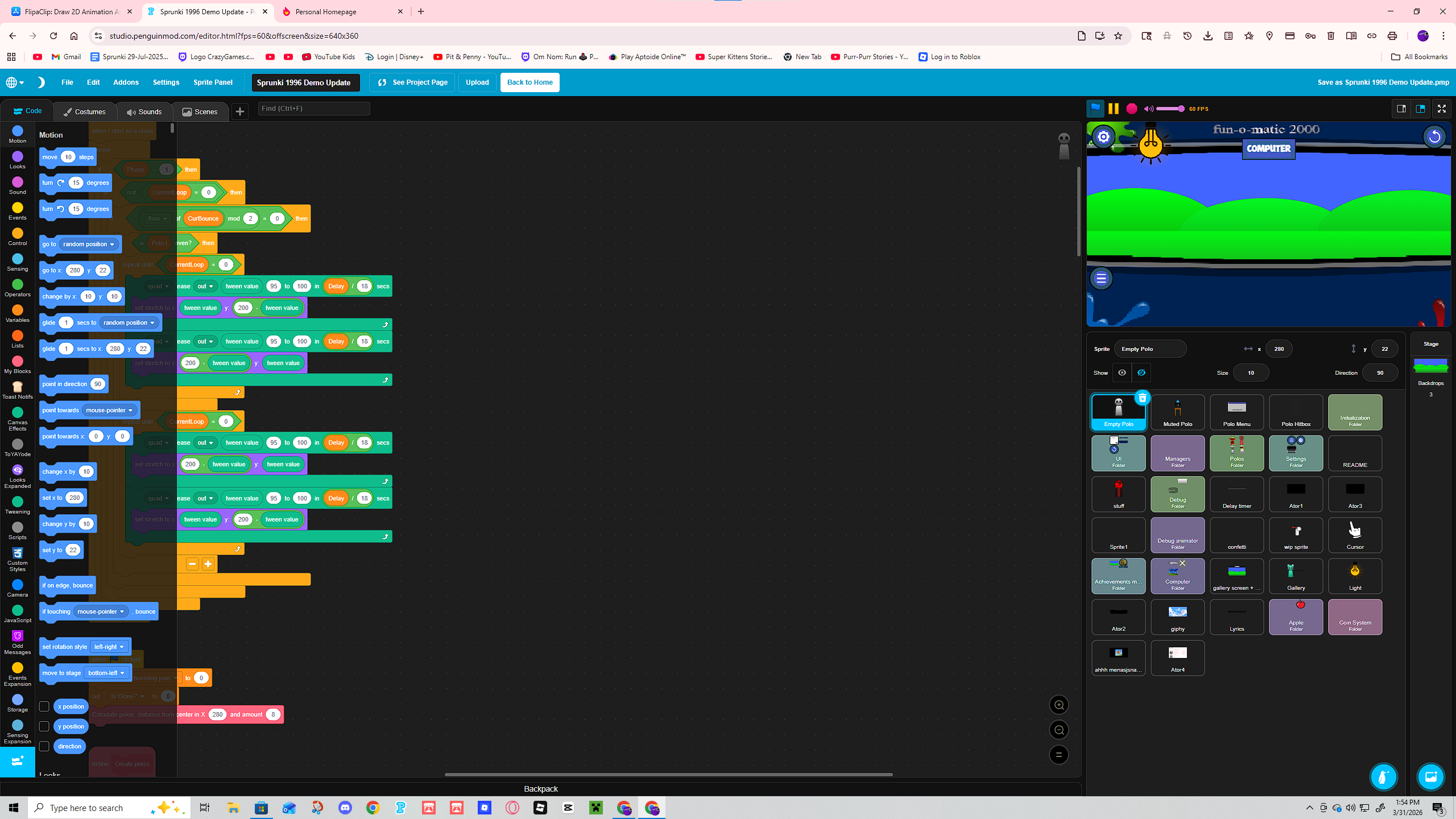Open the rotation style left-right dropdown

point(110,647)
